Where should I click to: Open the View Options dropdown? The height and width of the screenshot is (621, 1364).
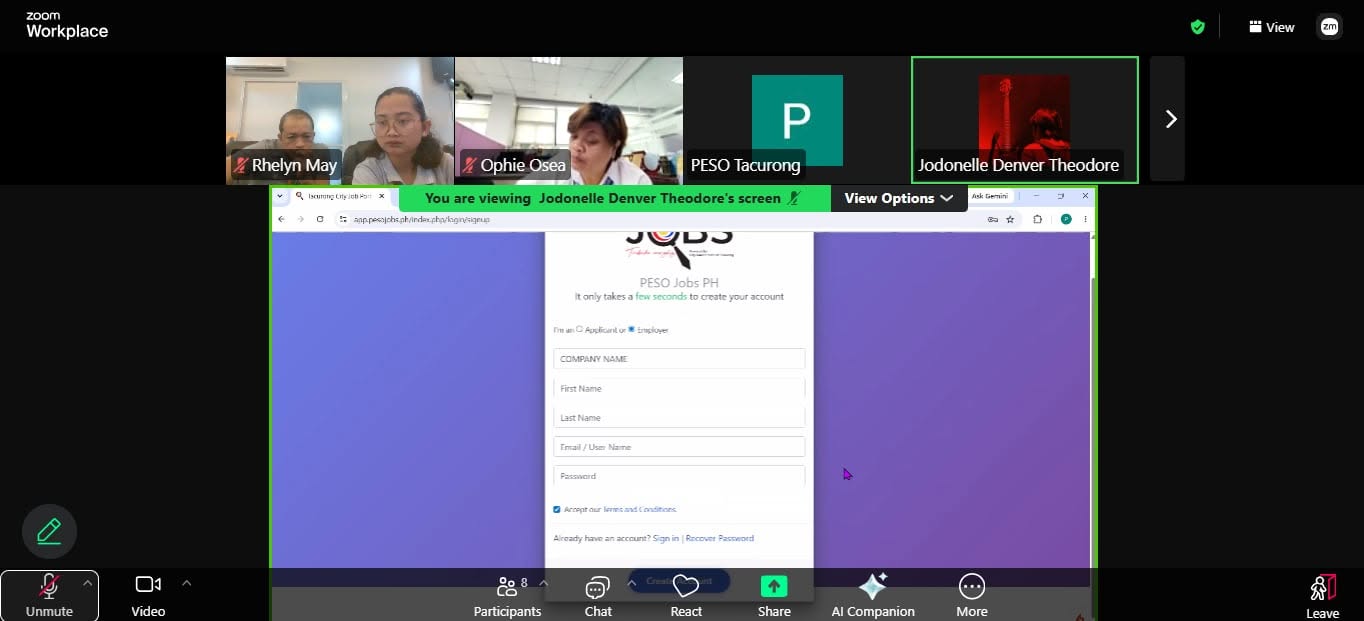point(898,198)
